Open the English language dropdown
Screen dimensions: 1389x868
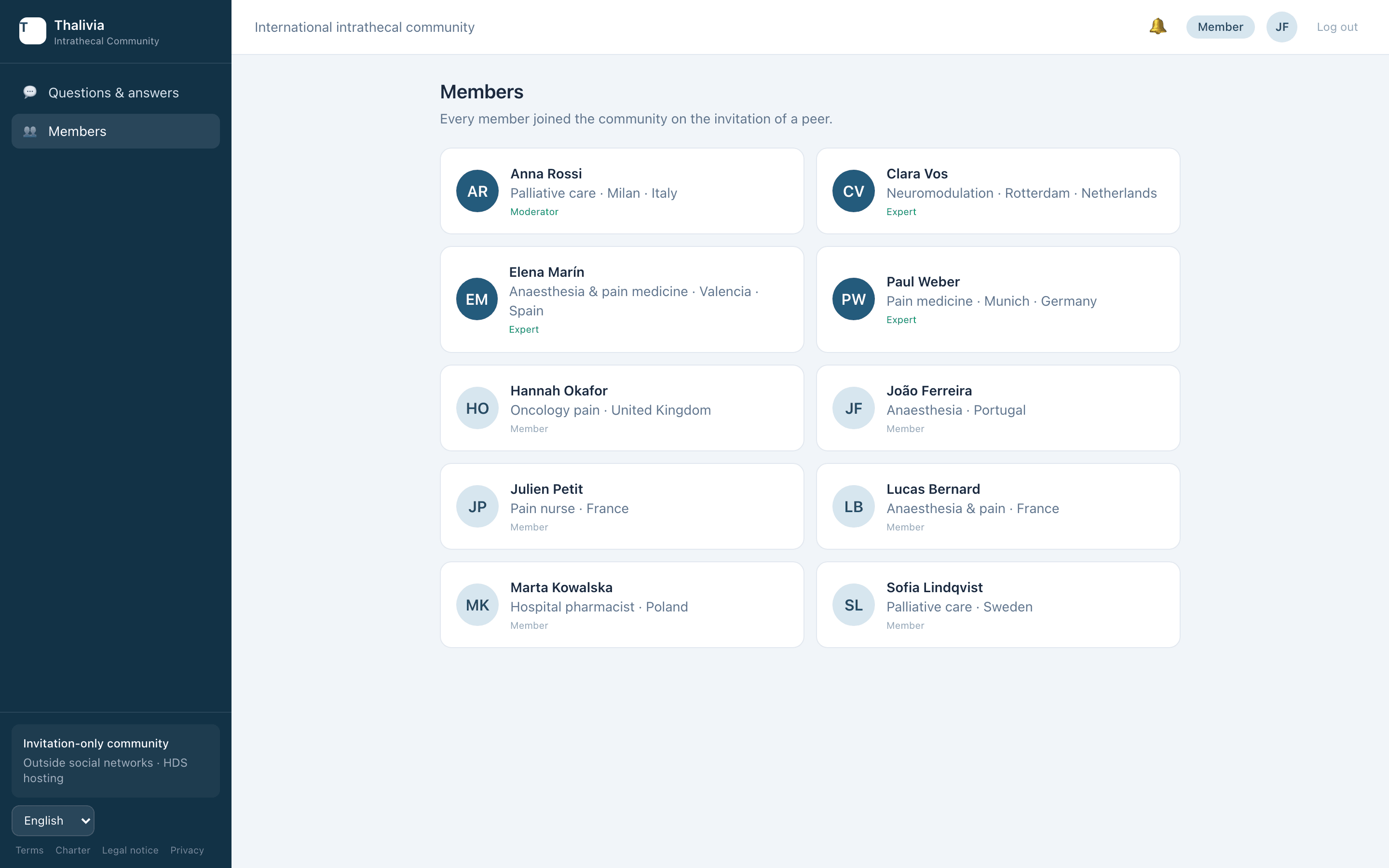53,820
